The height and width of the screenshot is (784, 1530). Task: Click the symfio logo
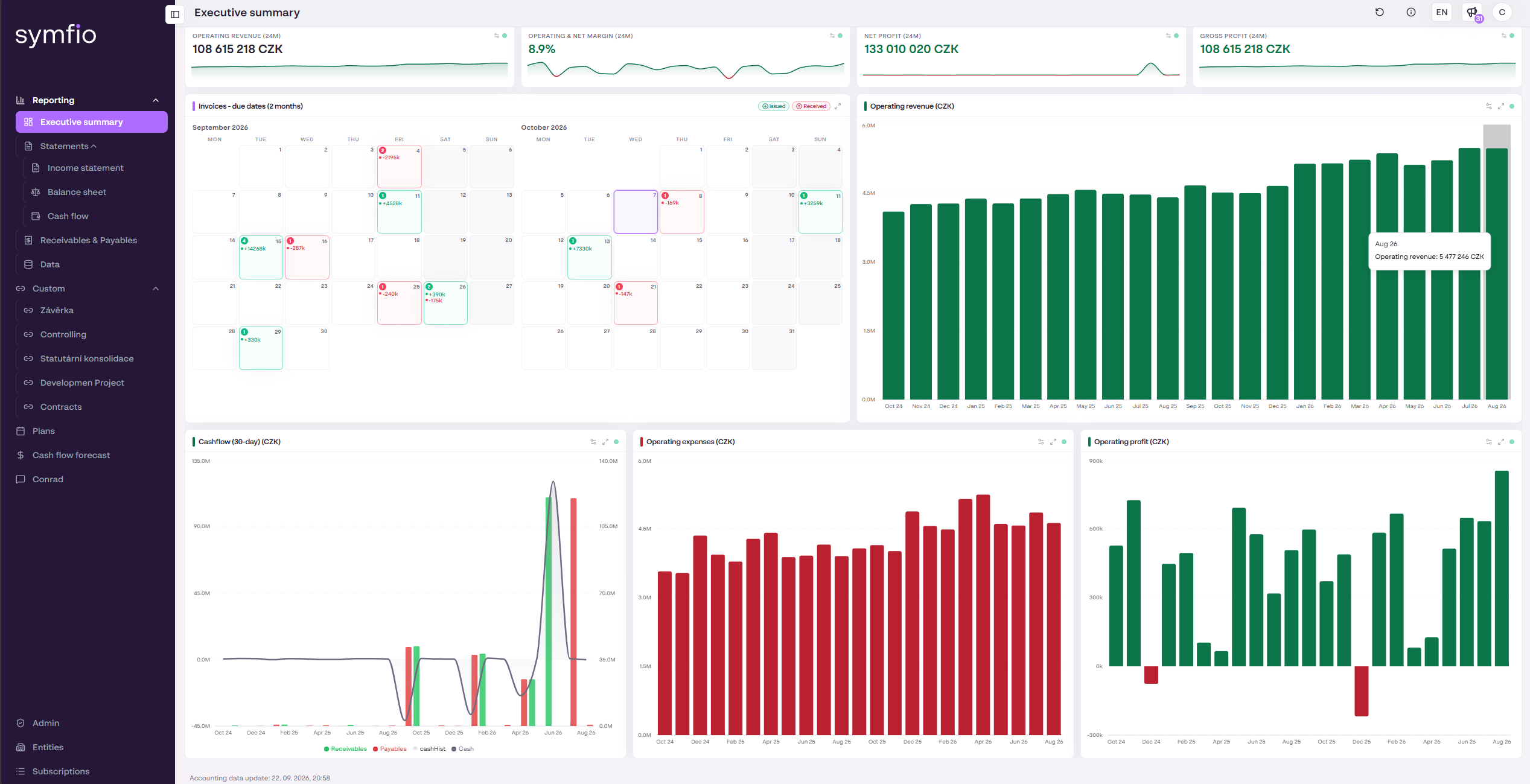point(56,35)
